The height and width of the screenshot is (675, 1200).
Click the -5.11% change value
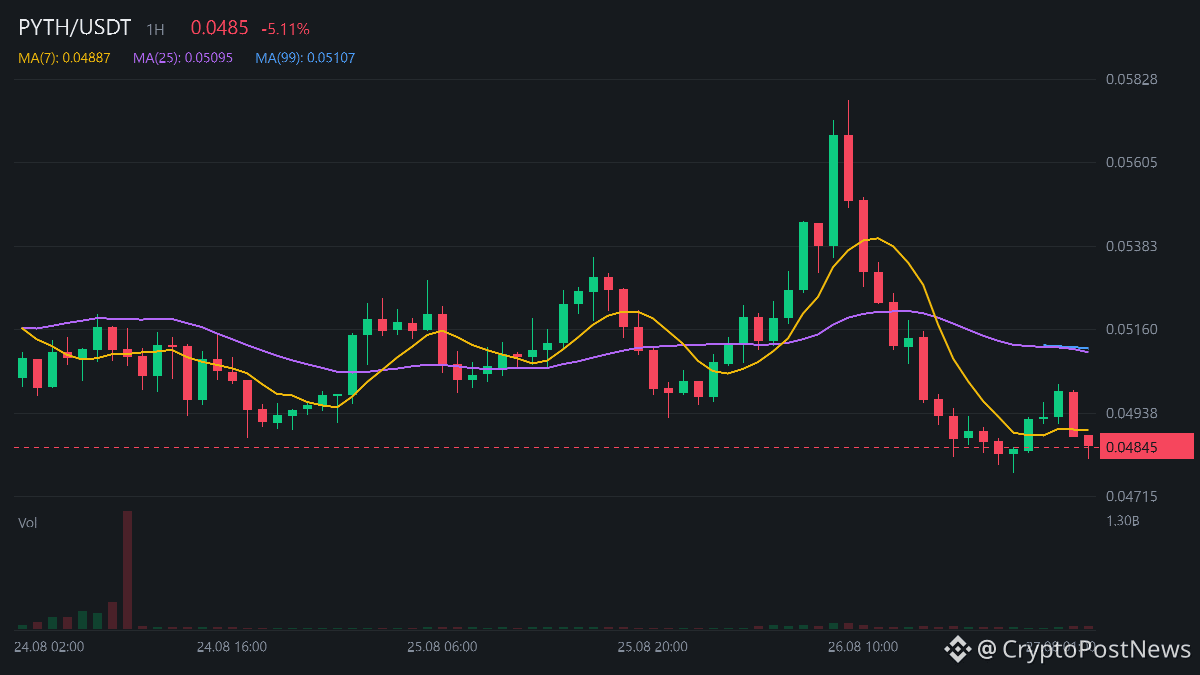(x=286, y=29)
